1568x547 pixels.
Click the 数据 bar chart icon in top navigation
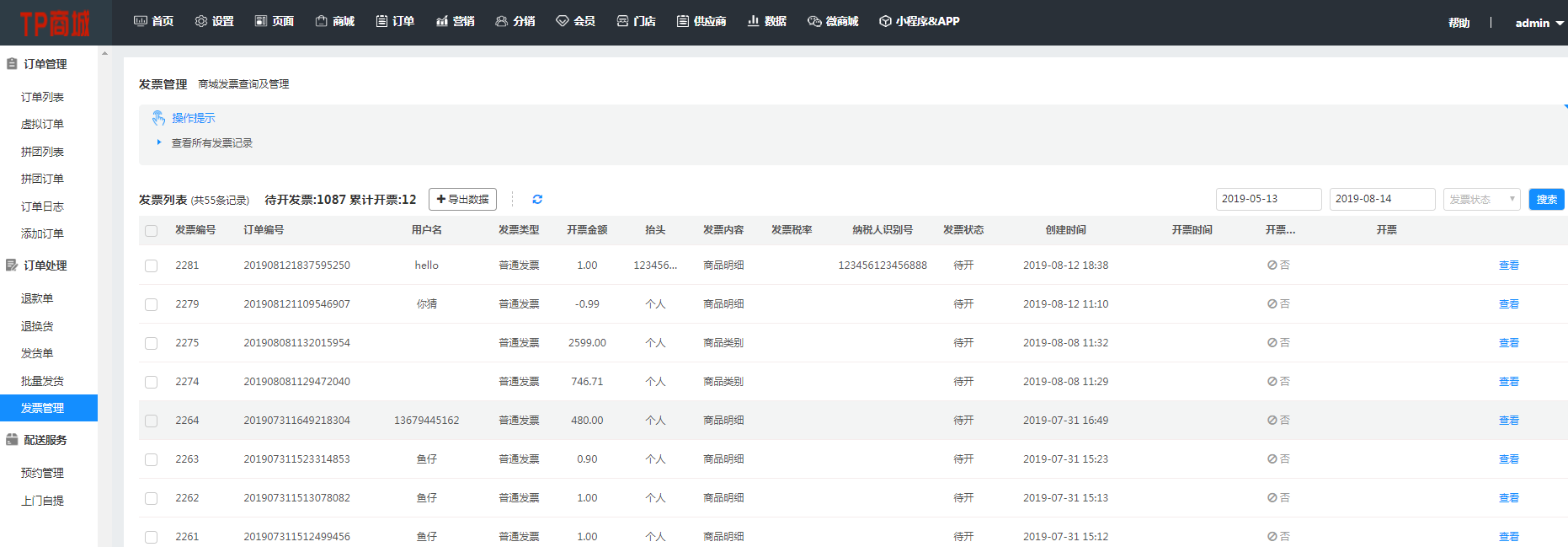pyautogui.click(x=753, y=21)
